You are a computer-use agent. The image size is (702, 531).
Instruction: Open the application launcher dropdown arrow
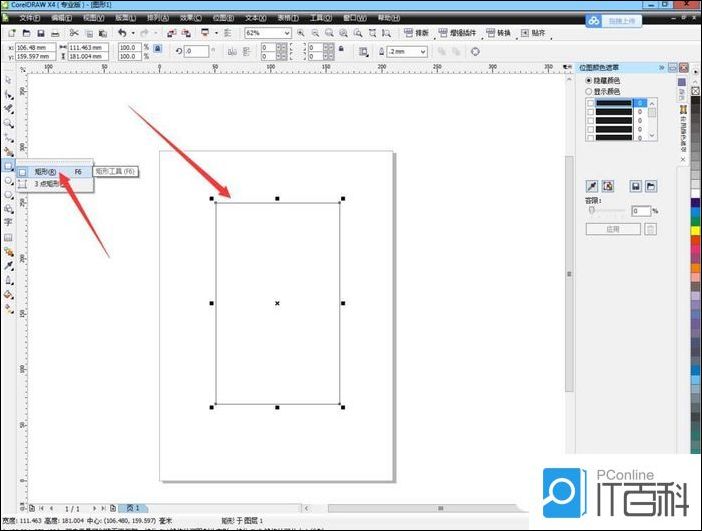[x=216, y=33]
